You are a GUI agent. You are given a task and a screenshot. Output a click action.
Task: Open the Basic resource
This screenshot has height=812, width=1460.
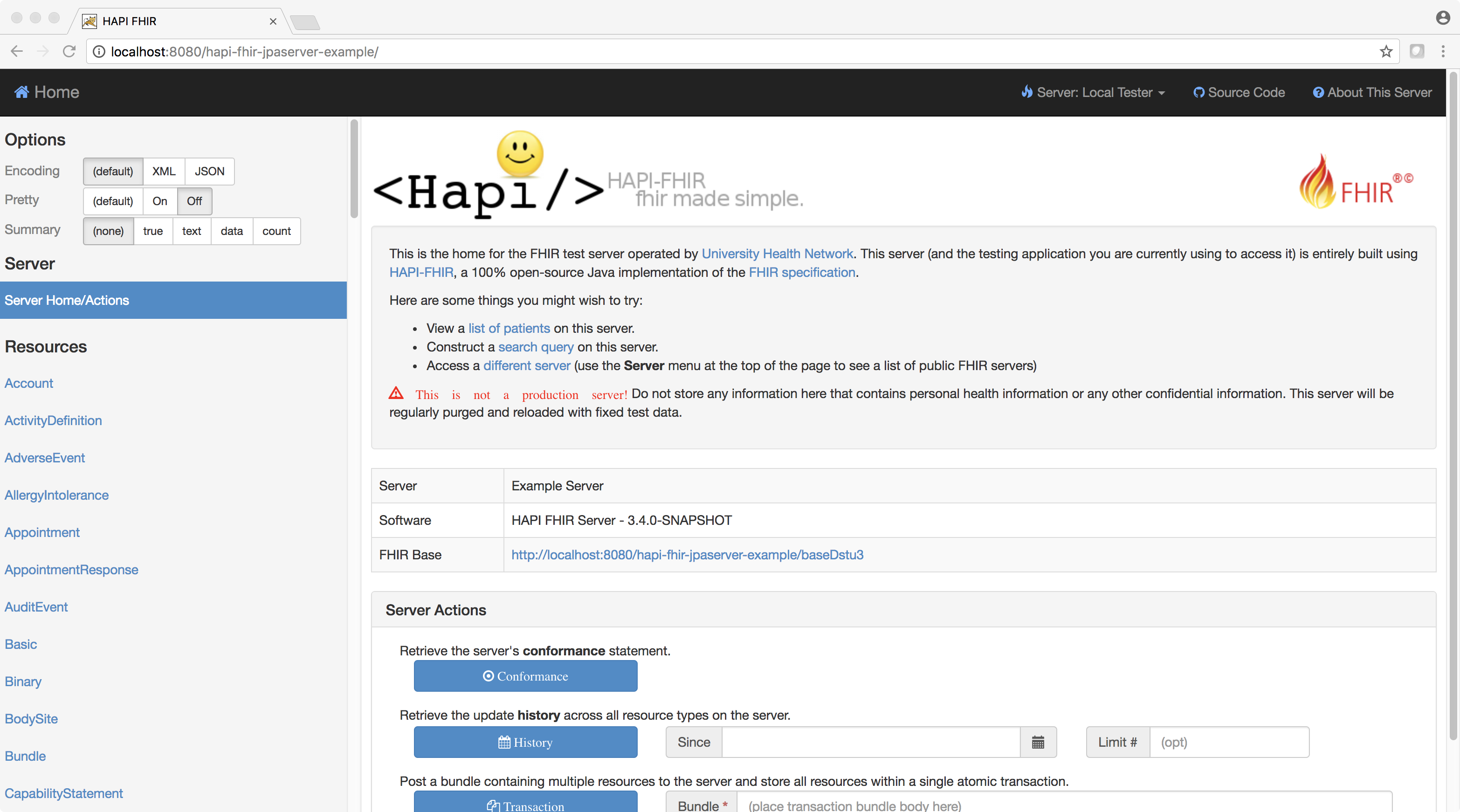coord(21,644)
